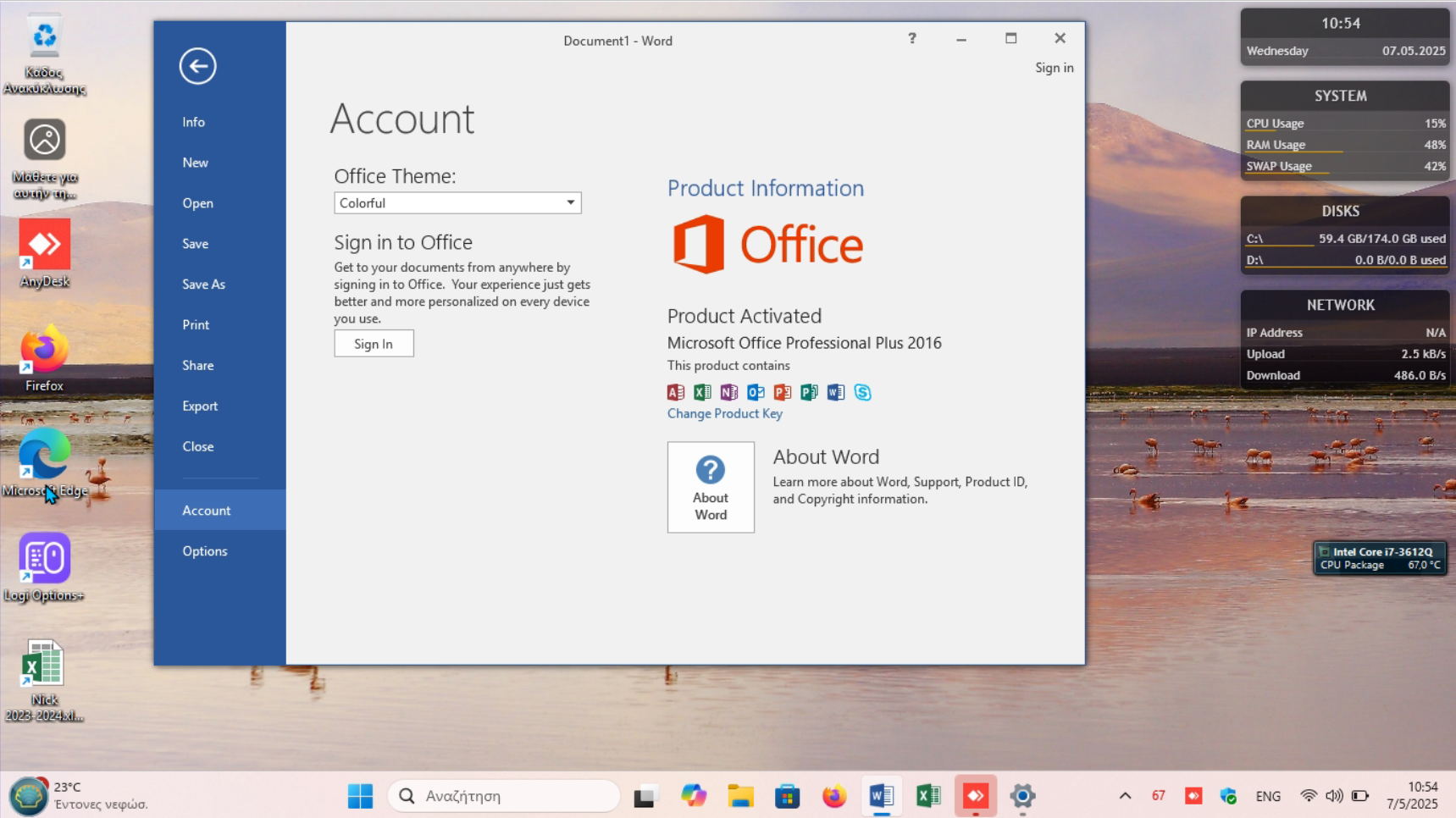Click the CPU temperature 67 tray icon
The width and height of the screenshot is (1456, 818).
click(x=1159, y=796)
